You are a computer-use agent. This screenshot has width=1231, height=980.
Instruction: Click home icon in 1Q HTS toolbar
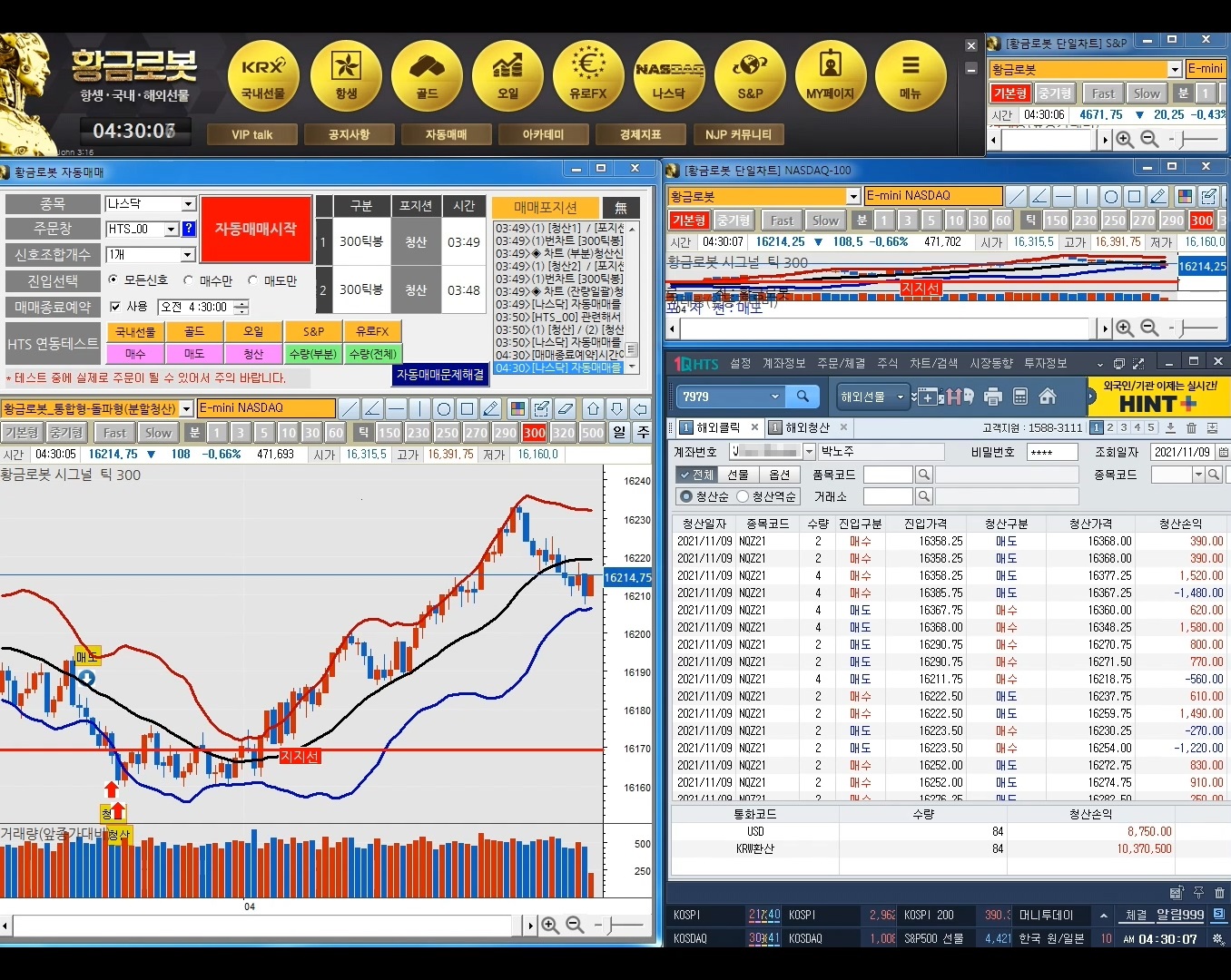click(1048, 397)
